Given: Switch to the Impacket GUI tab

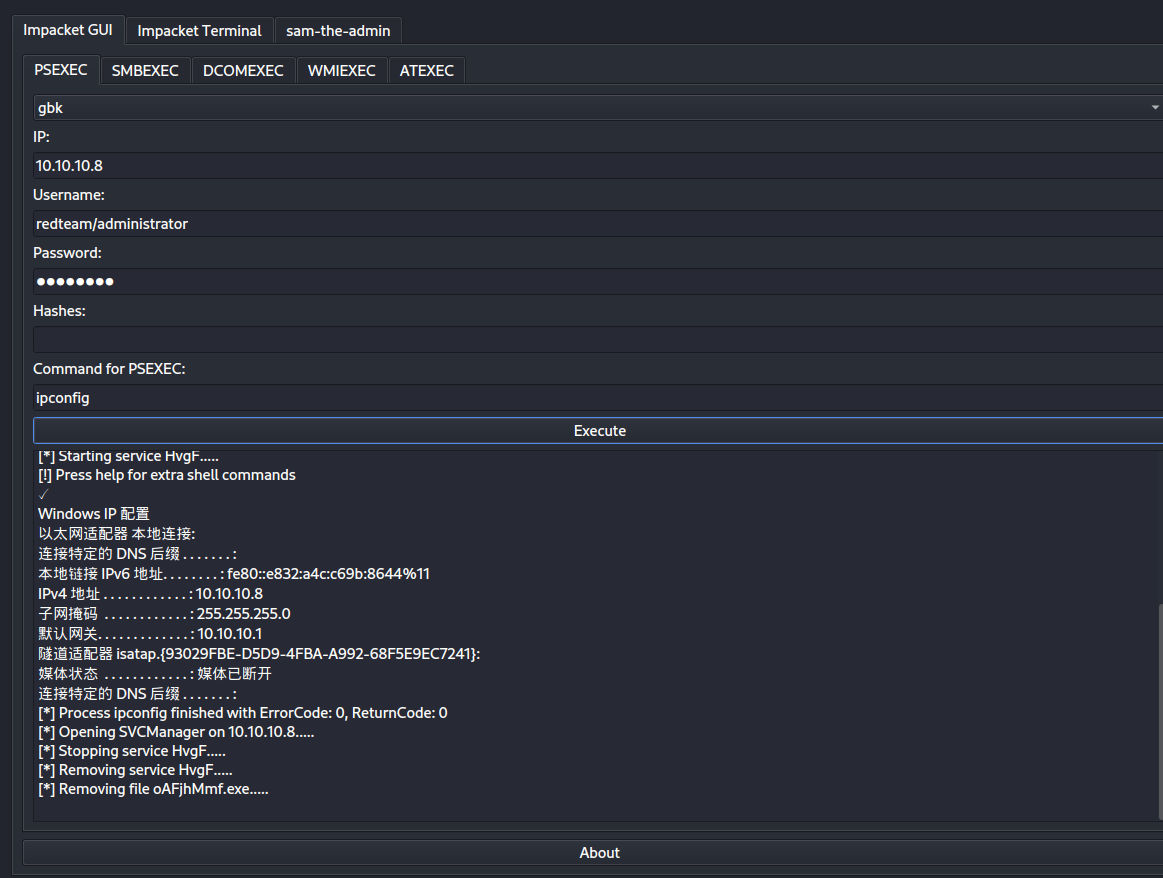Looking at the screenshot, I should coord(67,30).
